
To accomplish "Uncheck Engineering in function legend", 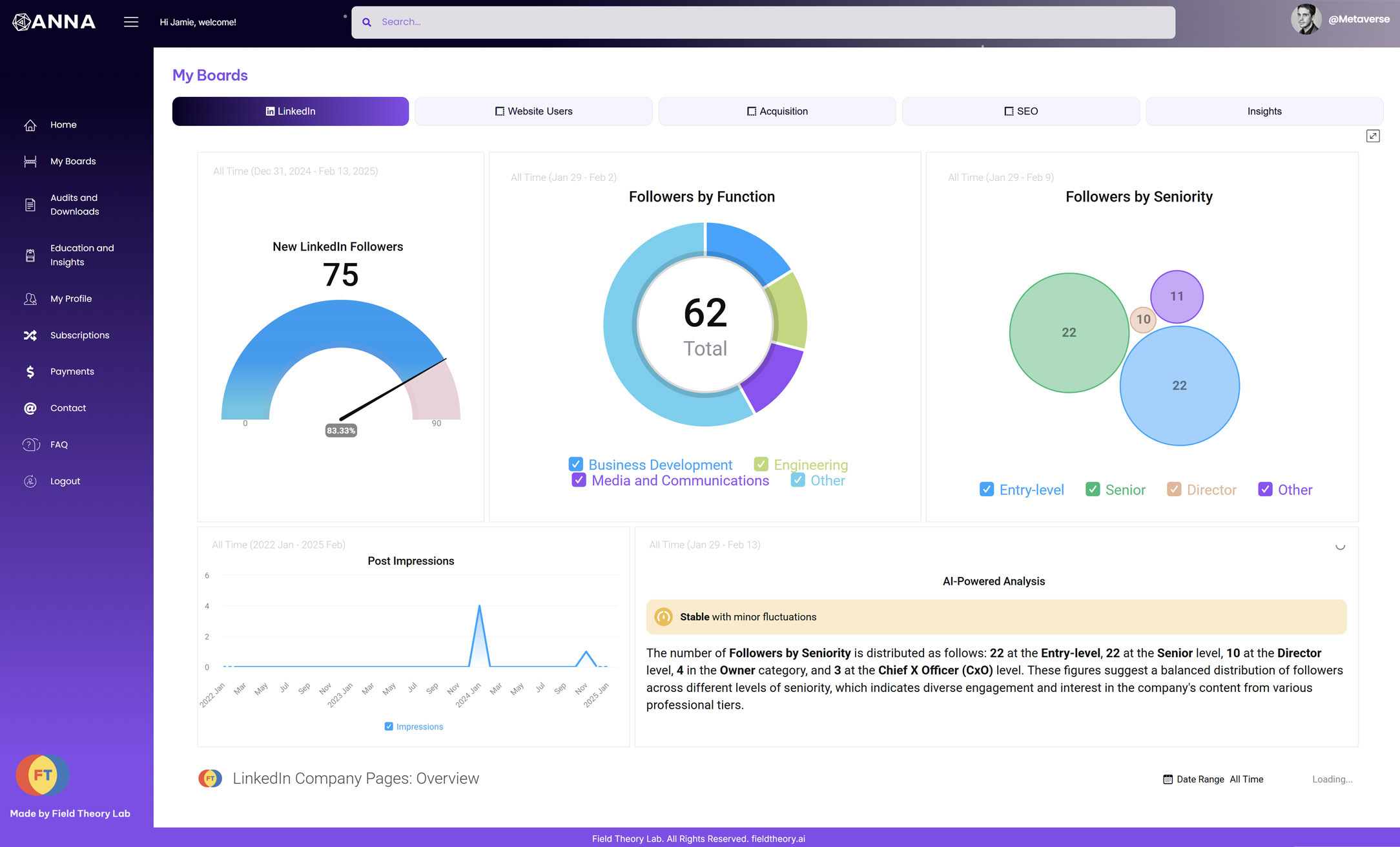I will click(x=761, y=465).
